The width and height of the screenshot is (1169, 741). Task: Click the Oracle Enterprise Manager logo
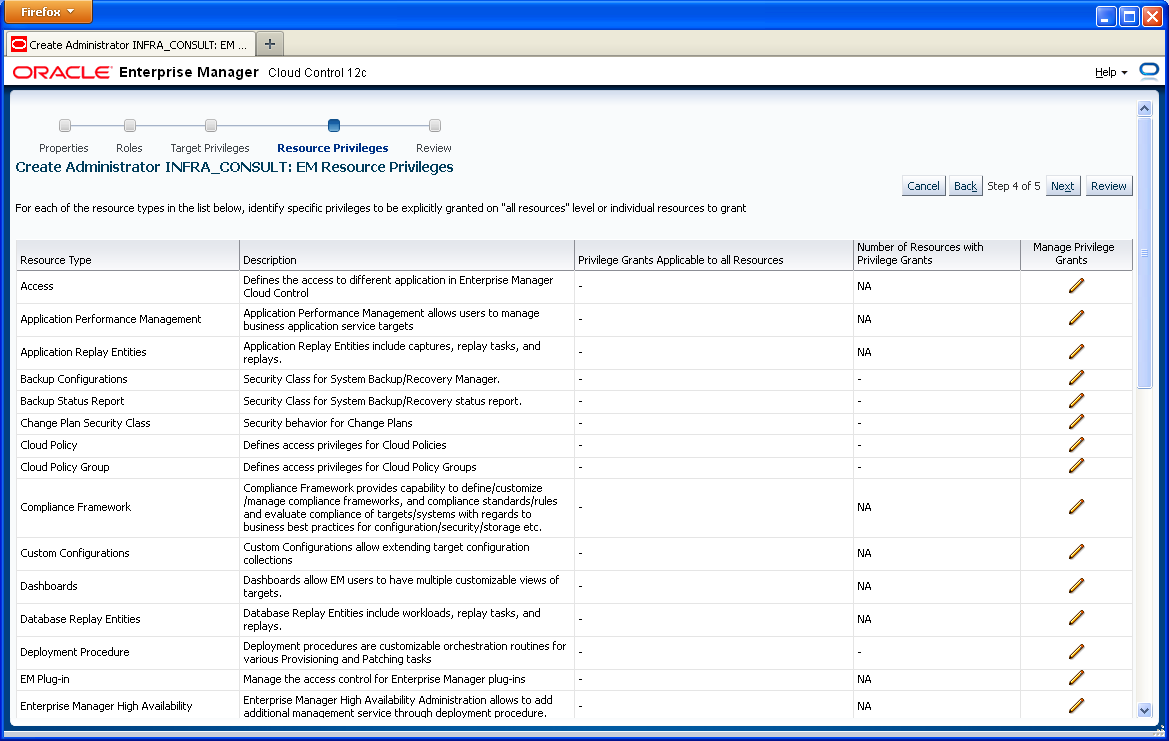[136, 72]
